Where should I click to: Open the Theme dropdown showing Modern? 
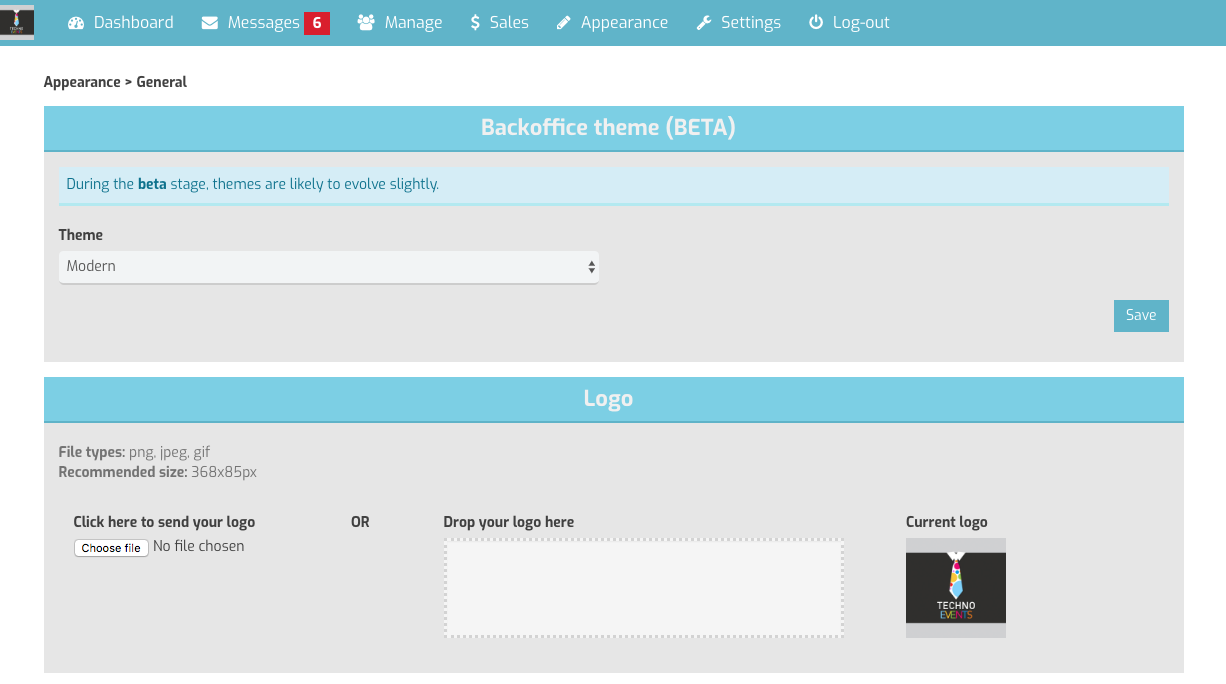328,267
